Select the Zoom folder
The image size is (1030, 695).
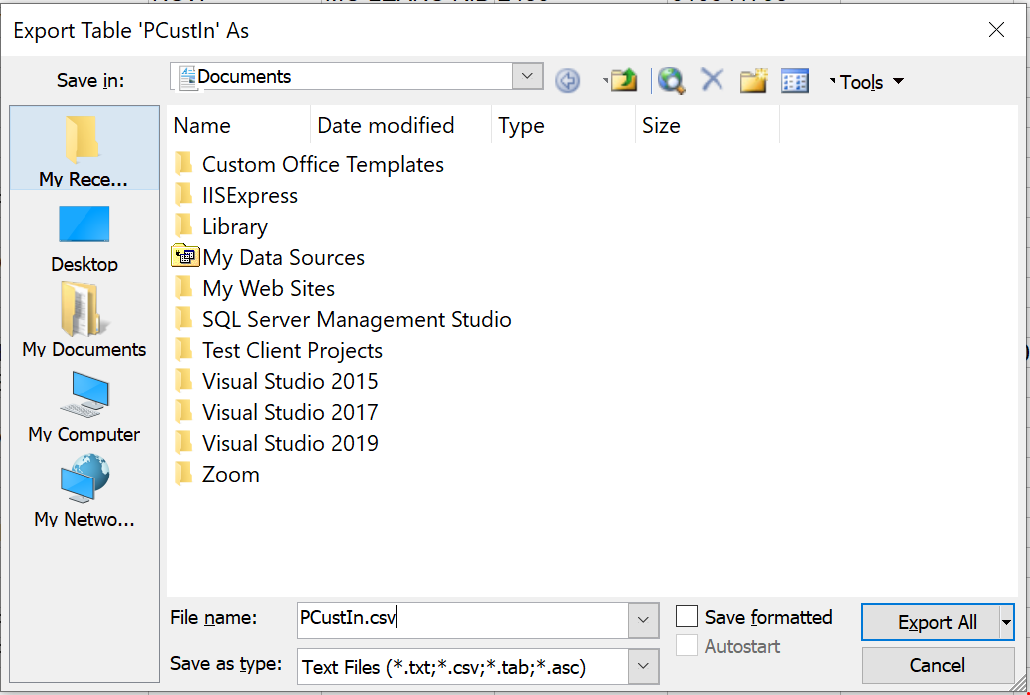tap(217, 474)
